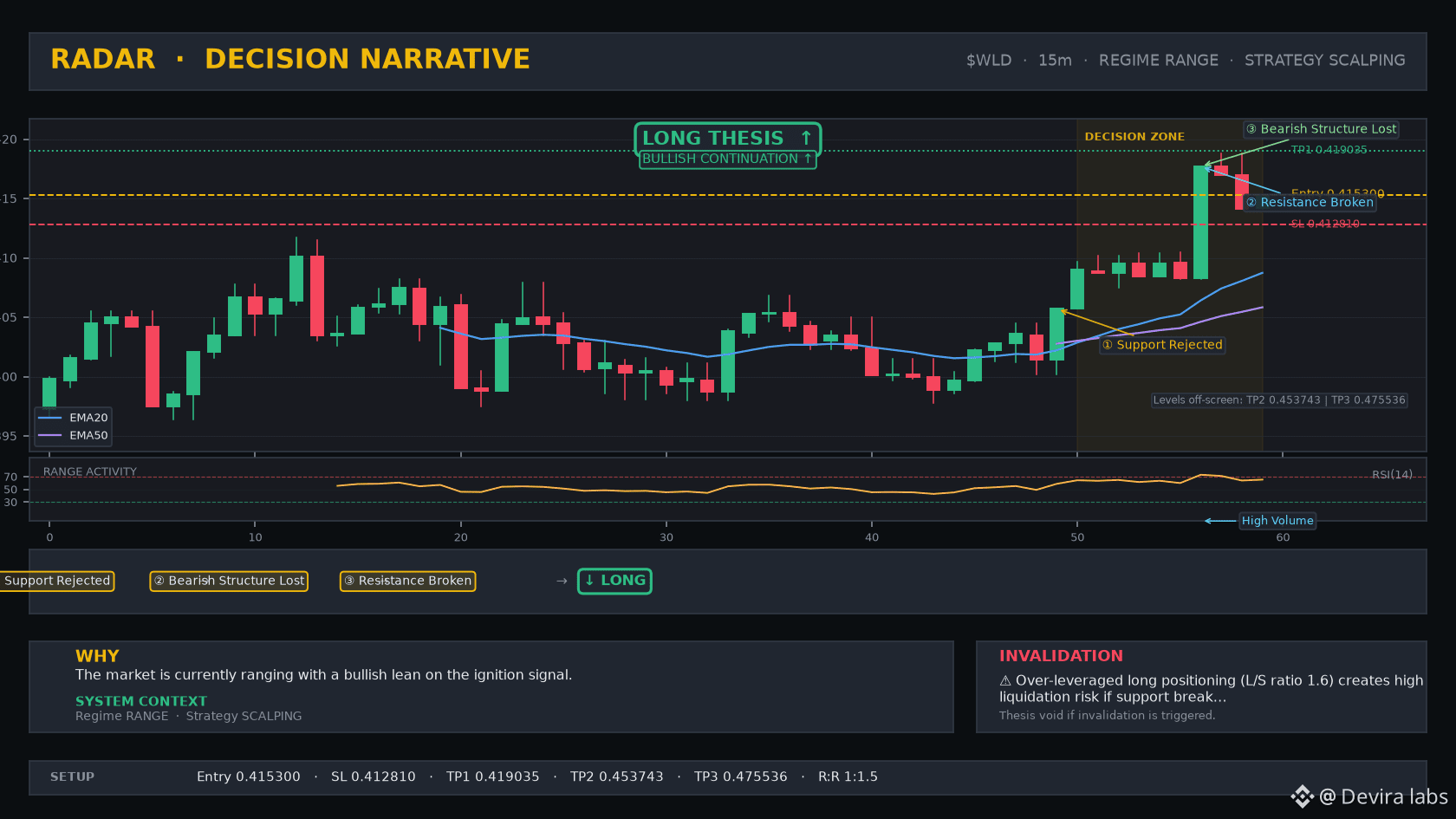Click the RADAR title text
This screenshot has width=1456, height=819.
coord(103,59)
